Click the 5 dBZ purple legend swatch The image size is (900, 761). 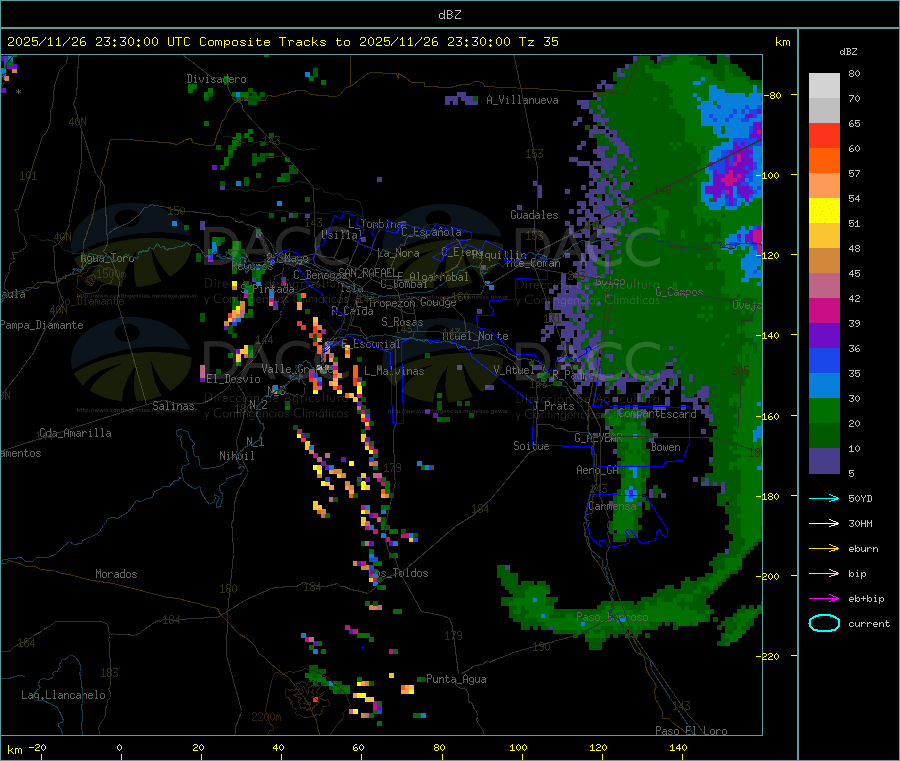[x=824, y=461]
